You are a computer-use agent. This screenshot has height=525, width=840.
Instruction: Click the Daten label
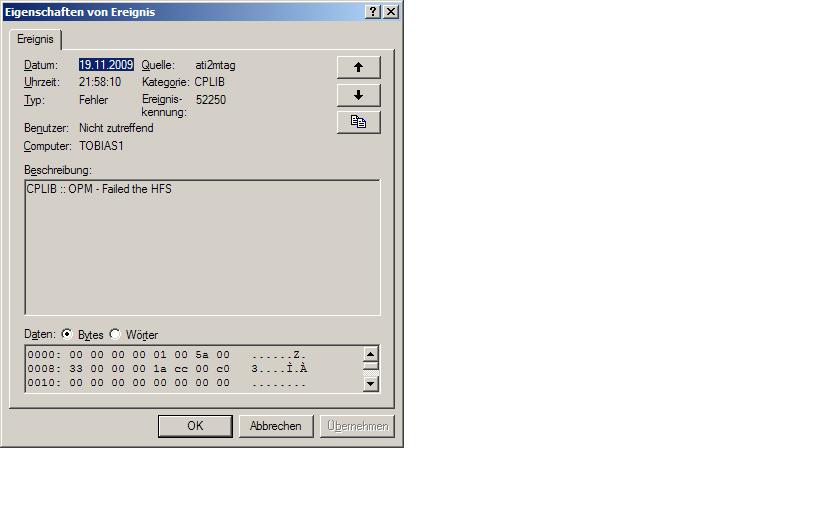point(40,334)
